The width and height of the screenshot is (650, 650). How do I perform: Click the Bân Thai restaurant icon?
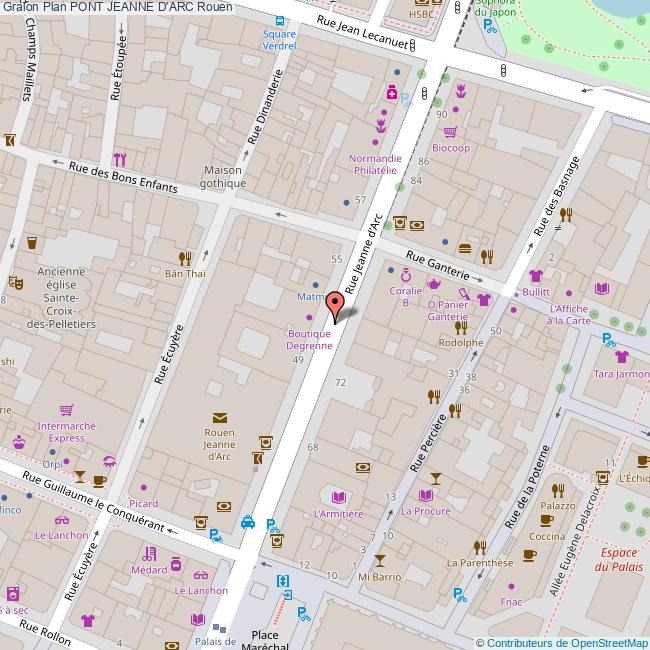(x=184, y=257)
